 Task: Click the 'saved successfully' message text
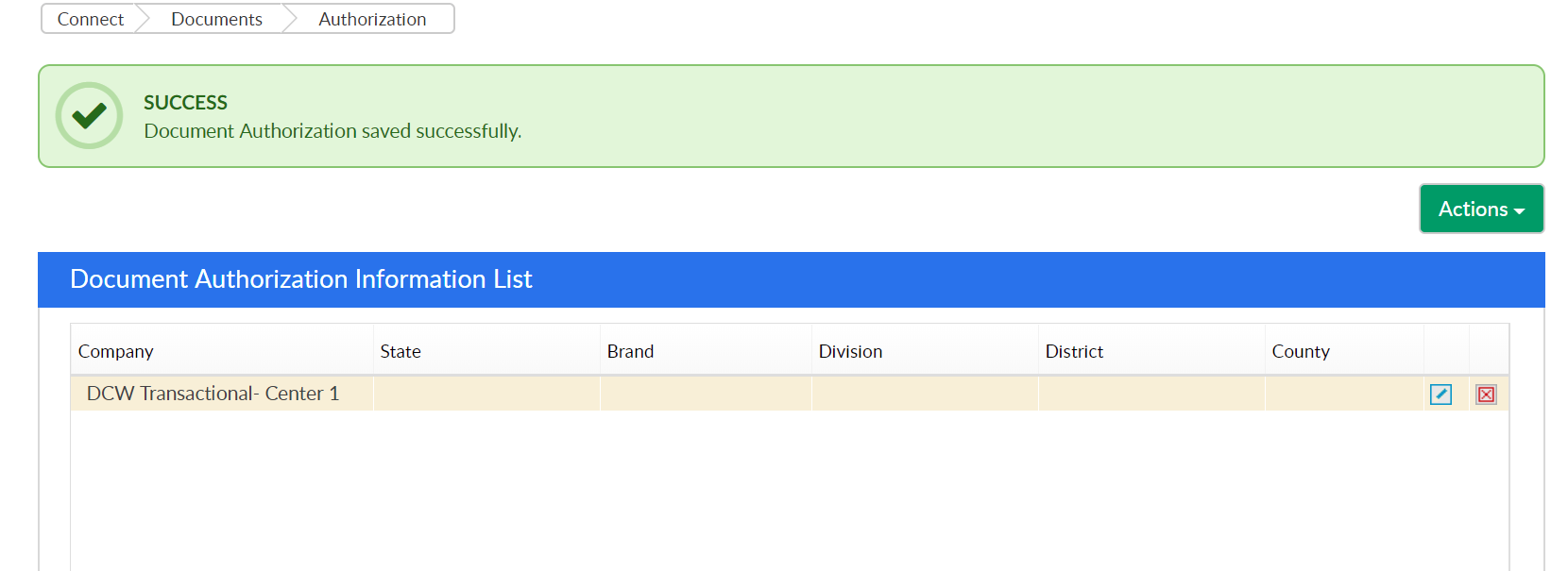332,131
